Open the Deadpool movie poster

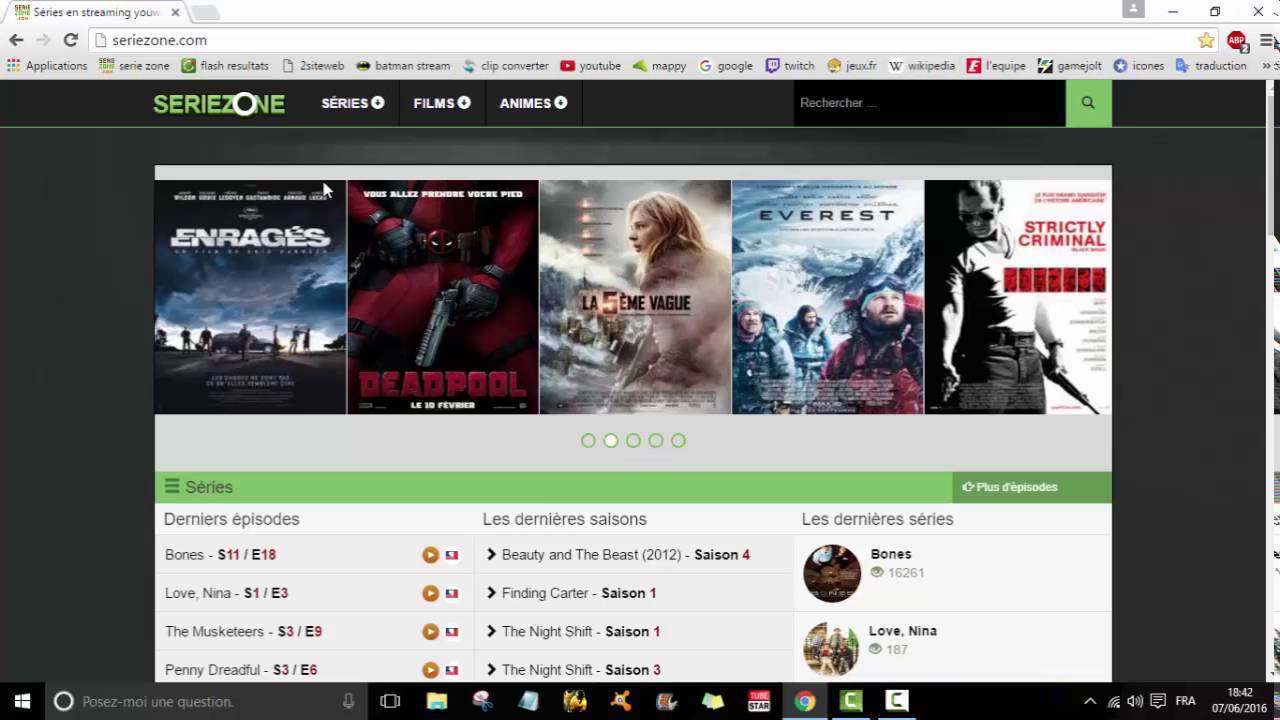443,297
